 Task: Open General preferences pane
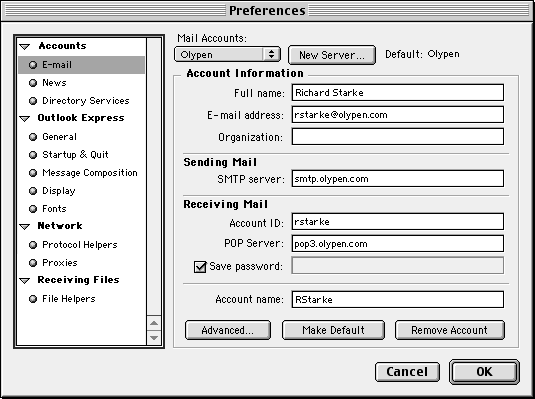point(59,137)
